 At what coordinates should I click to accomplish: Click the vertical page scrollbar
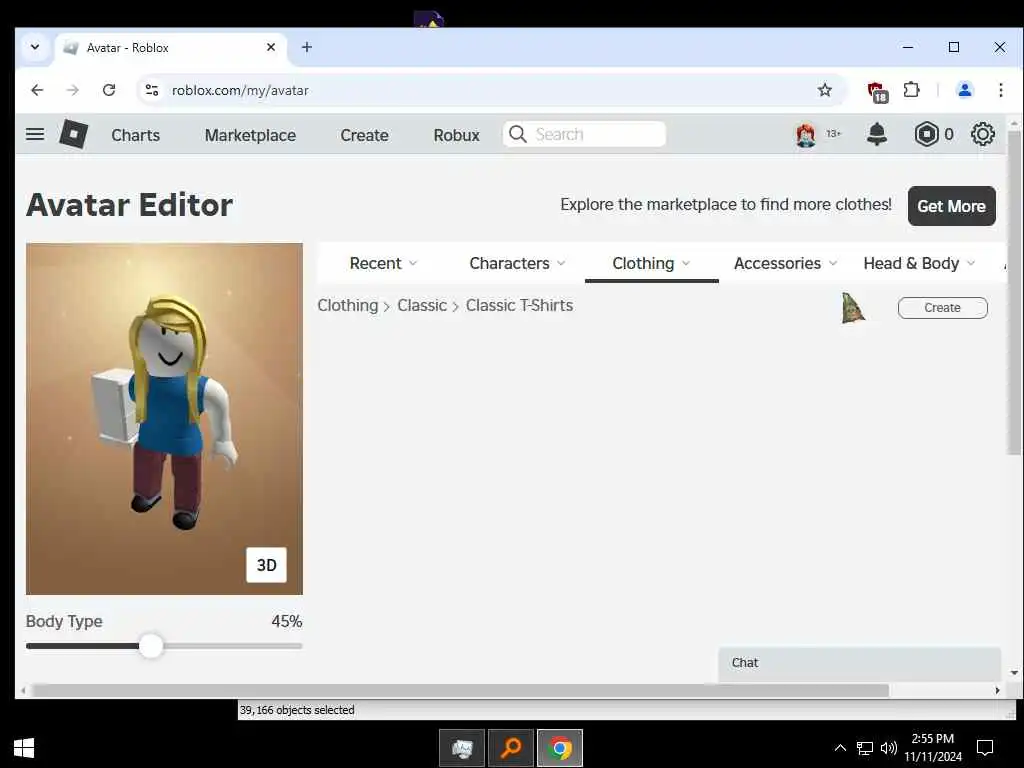click(x=1014, y=293)
